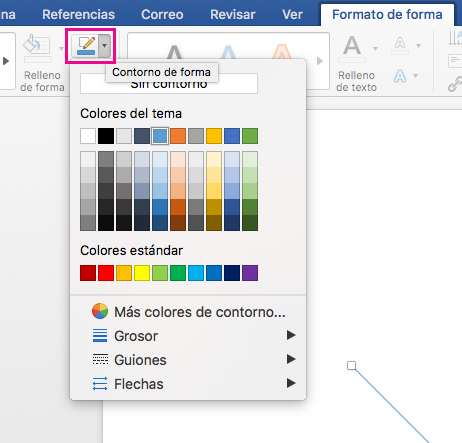Screen dimensions: 462x443
Task: Choose Sin contorno option
Action: coord(169,84)
